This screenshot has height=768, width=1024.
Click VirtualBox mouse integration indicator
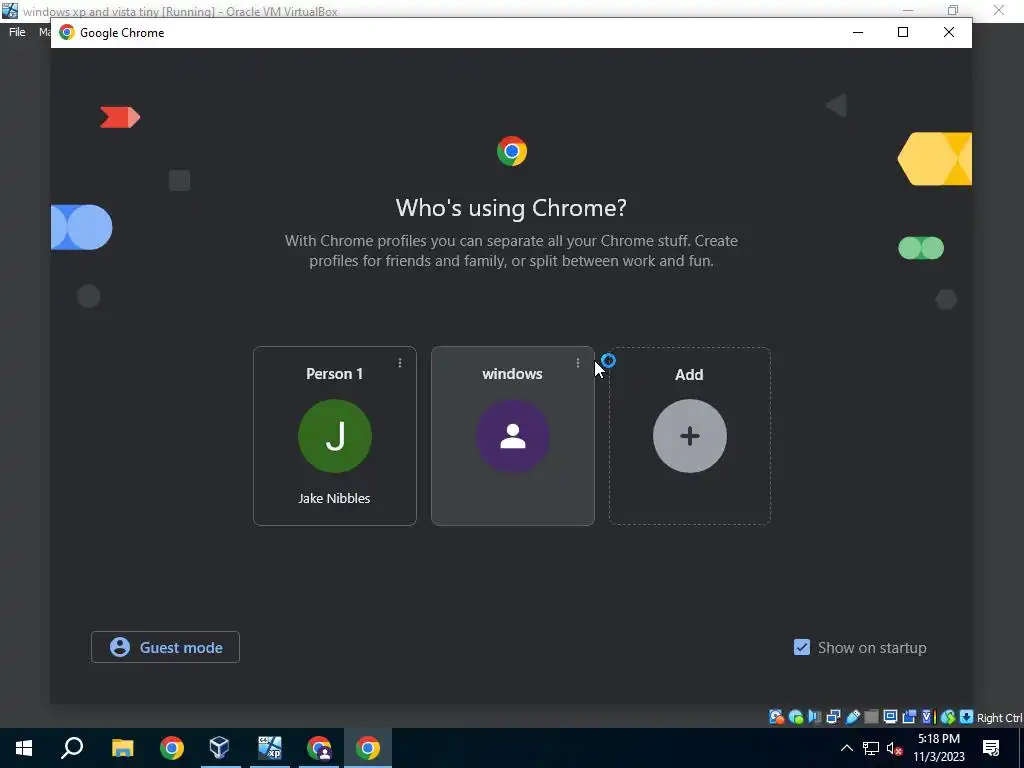click(x=948, y=717)
